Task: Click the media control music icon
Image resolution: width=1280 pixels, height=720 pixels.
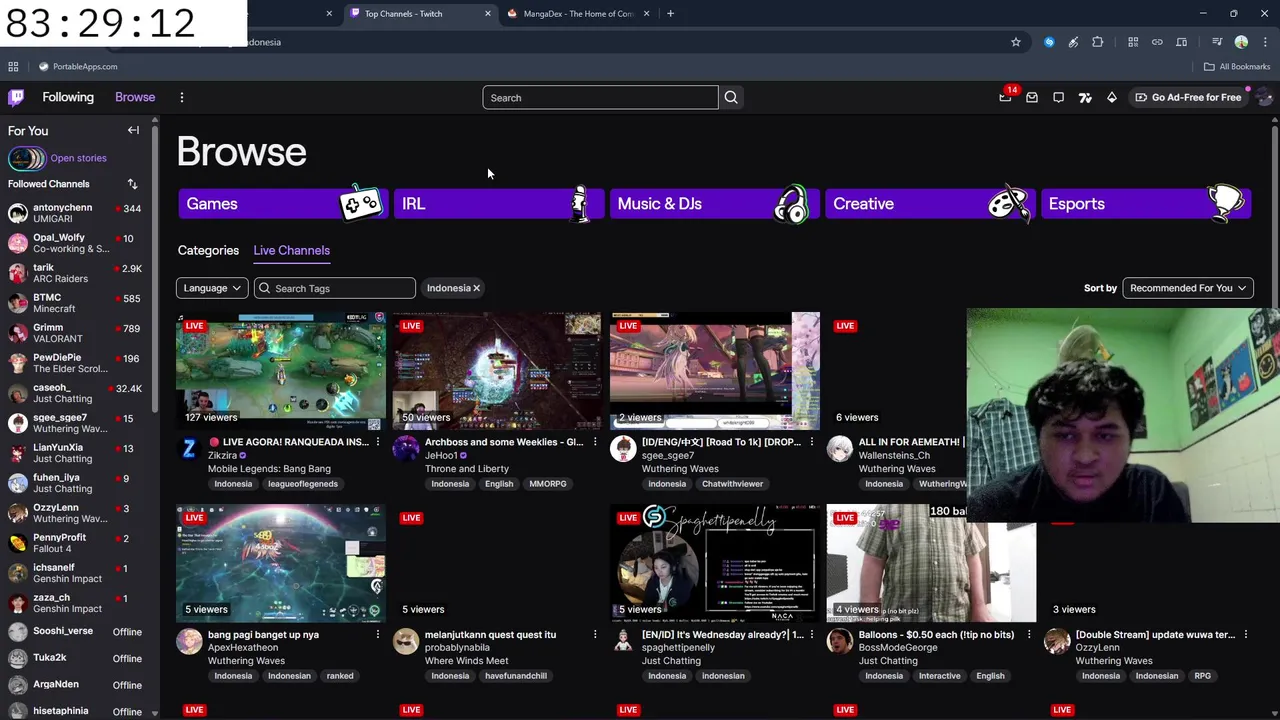Action: click(1217, 42)
